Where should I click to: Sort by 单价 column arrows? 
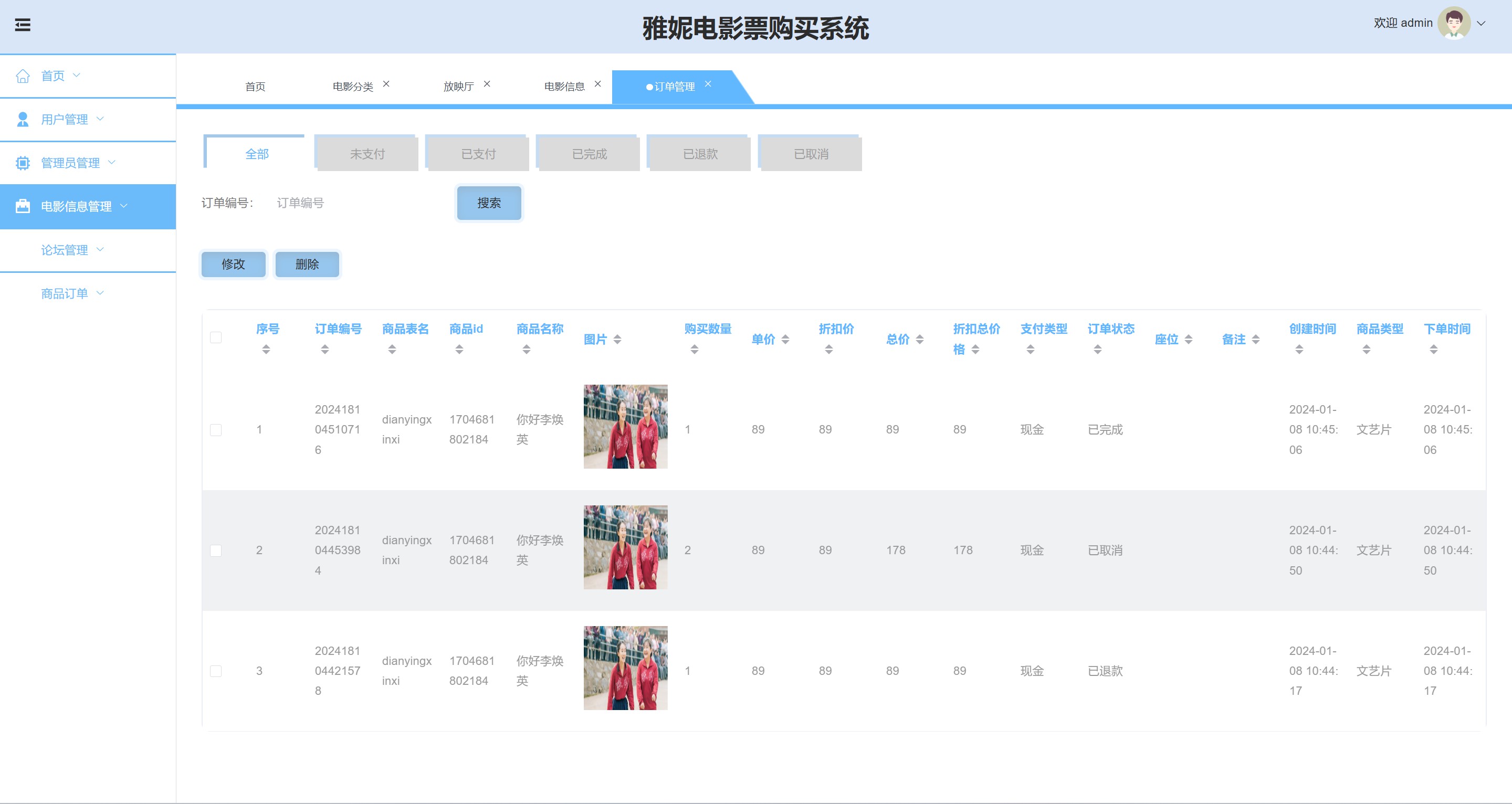coord(785,339)
